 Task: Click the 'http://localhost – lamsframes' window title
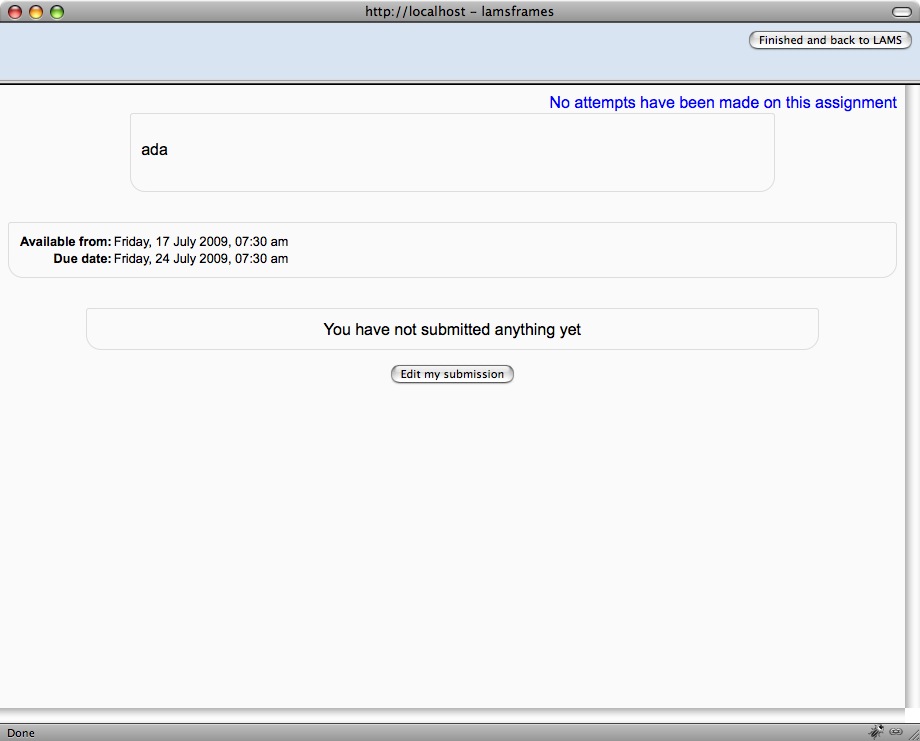459,12
